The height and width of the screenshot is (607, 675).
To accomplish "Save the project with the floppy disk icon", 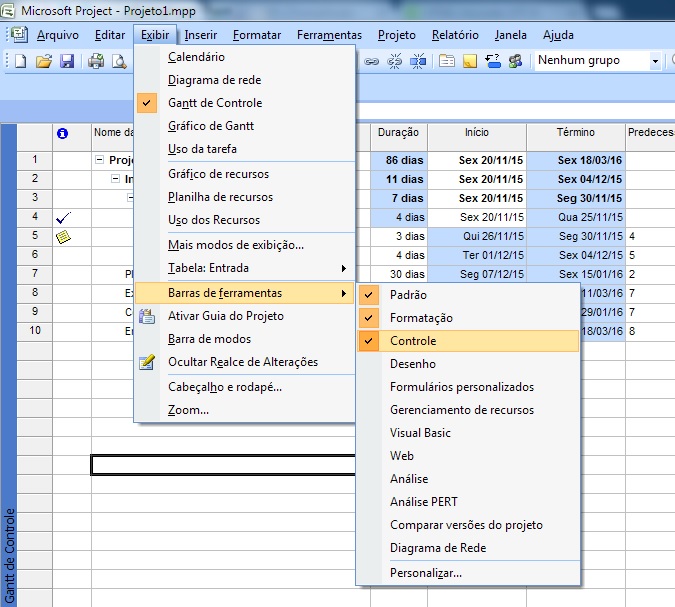I will 67,61.
